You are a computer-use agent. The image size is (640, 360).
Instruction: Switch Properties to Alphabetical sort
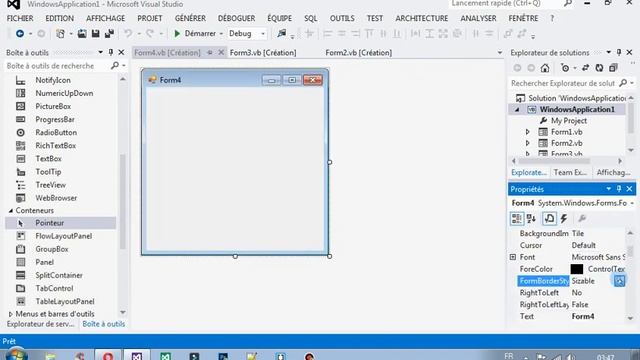click(x=531, y=218)
